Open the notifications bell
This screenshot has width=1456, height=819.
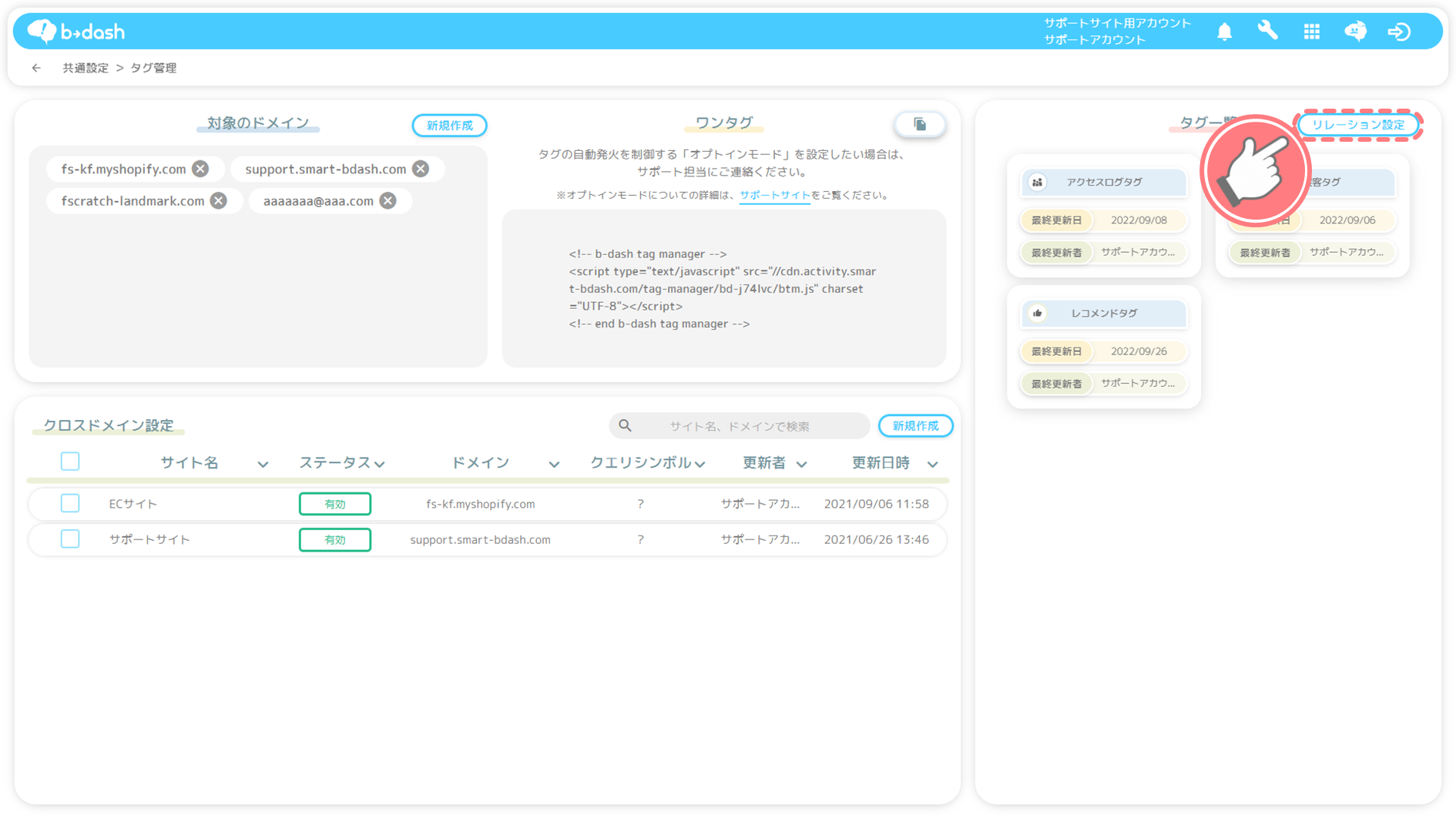[x=1224, y=32]
